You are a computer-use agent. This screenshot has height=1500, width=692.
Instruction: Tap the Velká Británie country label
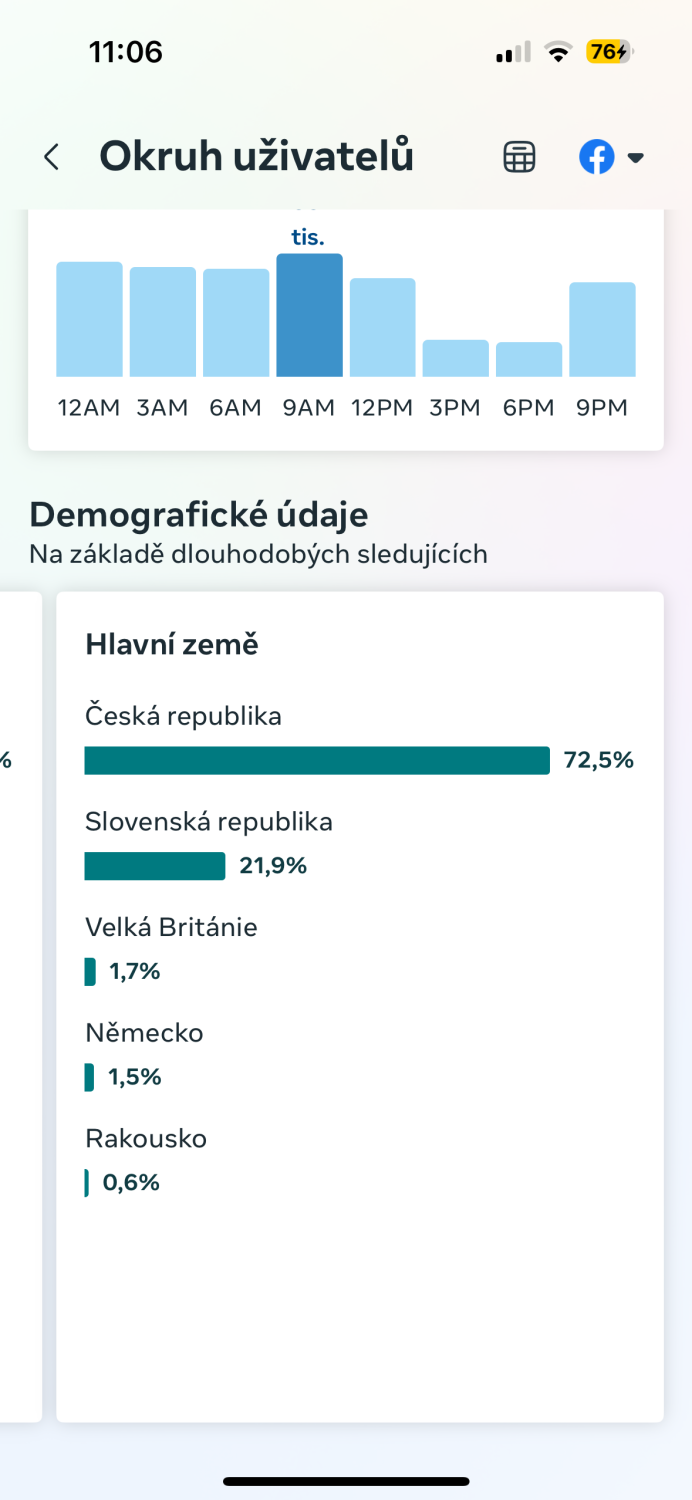(x=171, y=927)
